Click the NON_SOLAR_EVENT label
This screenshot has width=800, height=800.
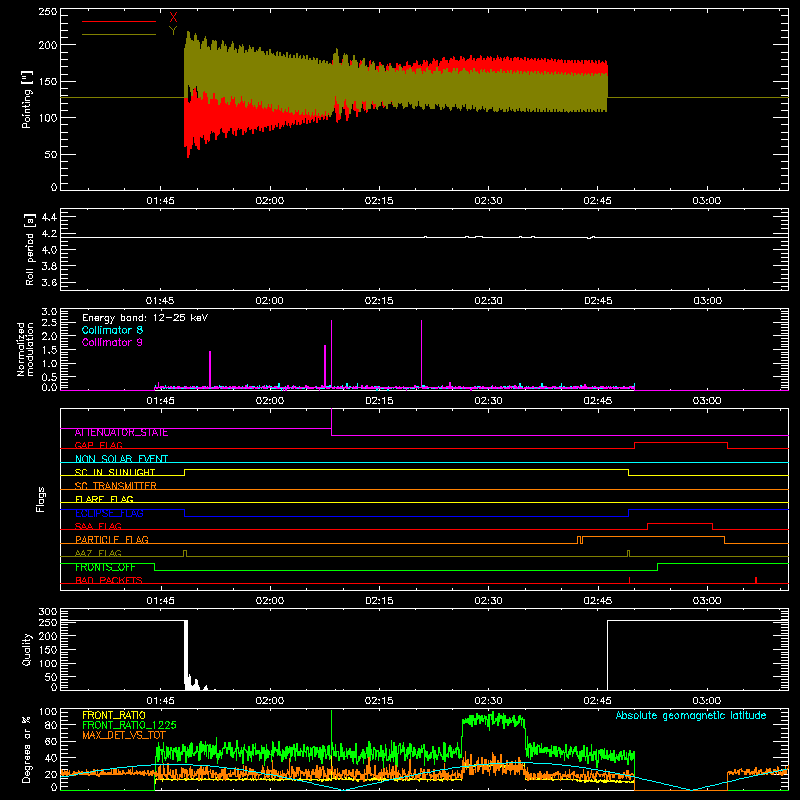(x=121, y=459)
